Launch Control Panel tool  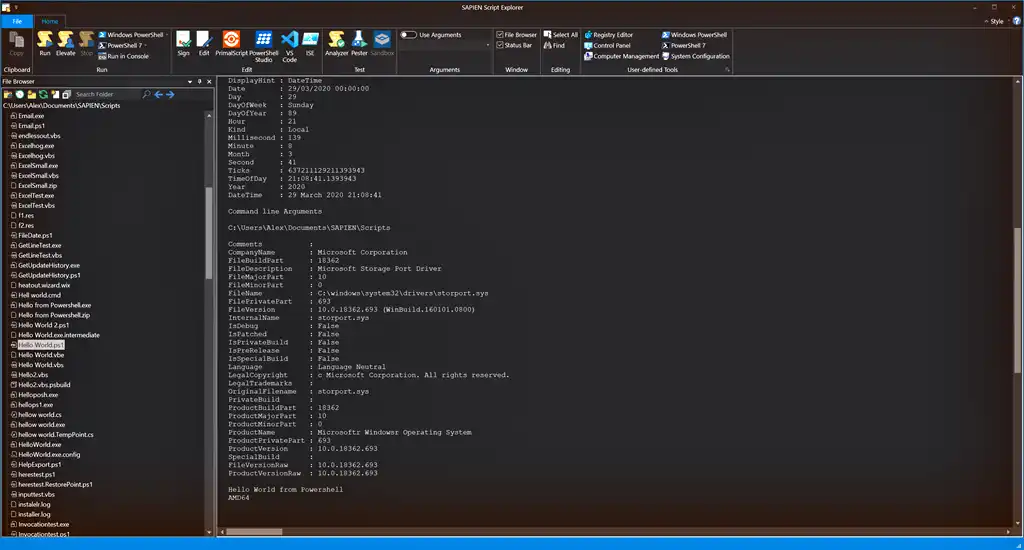click(607, 45)
